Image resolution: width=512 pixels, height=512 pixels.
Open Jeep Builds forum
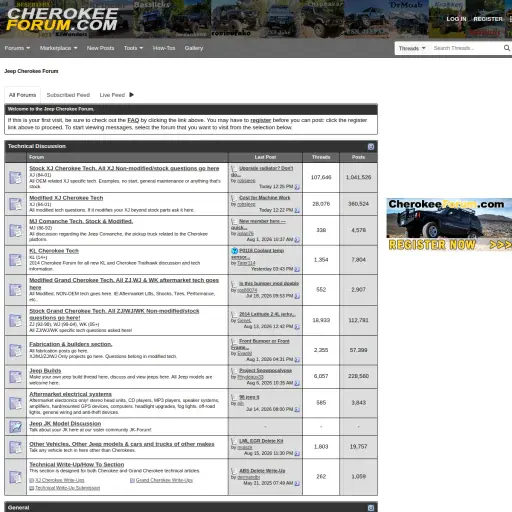tap(45, 371)
